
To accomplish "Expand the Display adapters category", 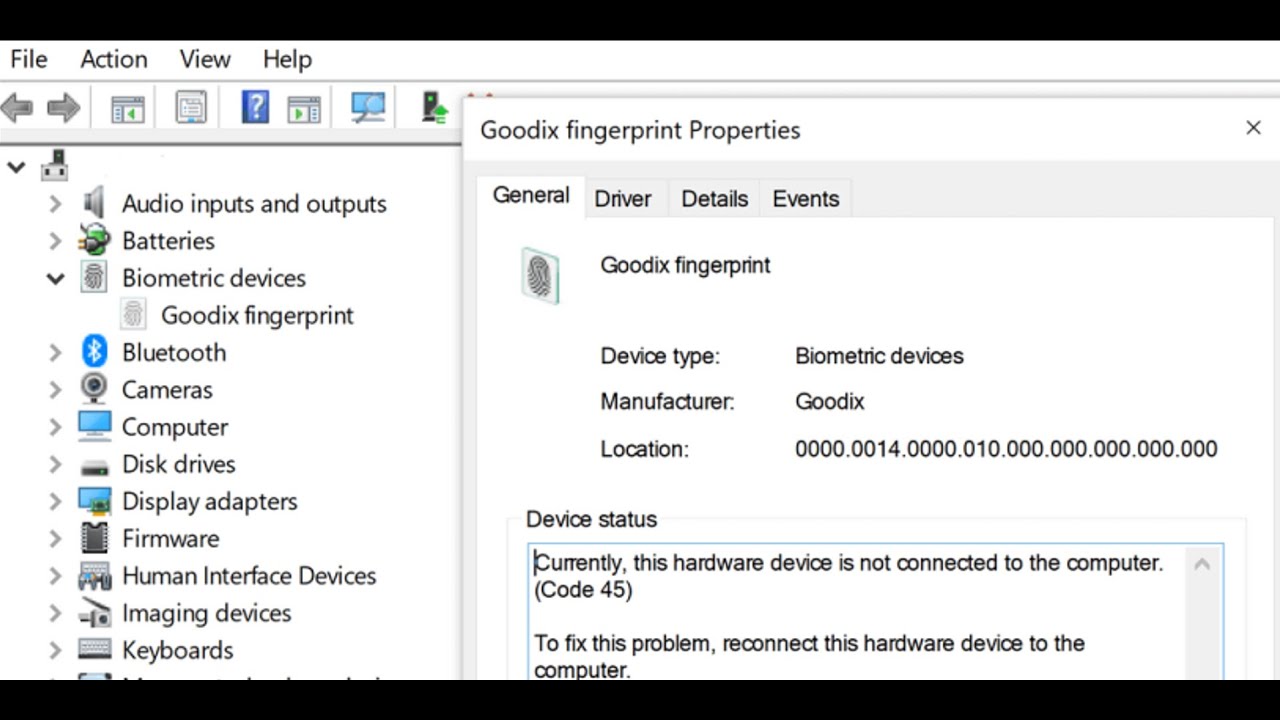I will coord(56,501).
